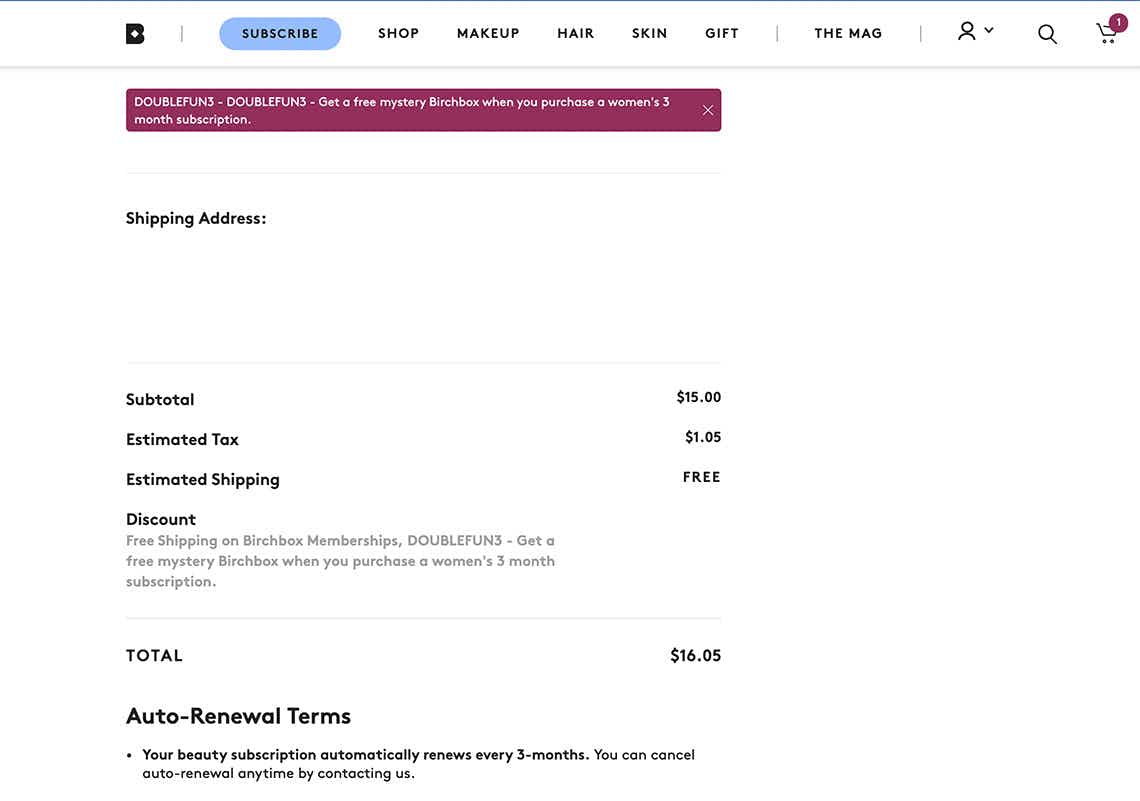This screenshot has height=801, width=1140.
Task: Open the account user icon
Action: coord(966,31)
